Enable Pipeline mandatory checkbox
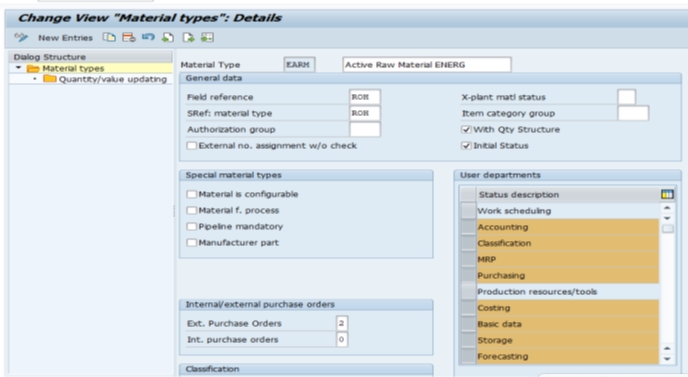The height and width of the screenshot is (377, 688). pyautogui.click(x=192, y=226)
